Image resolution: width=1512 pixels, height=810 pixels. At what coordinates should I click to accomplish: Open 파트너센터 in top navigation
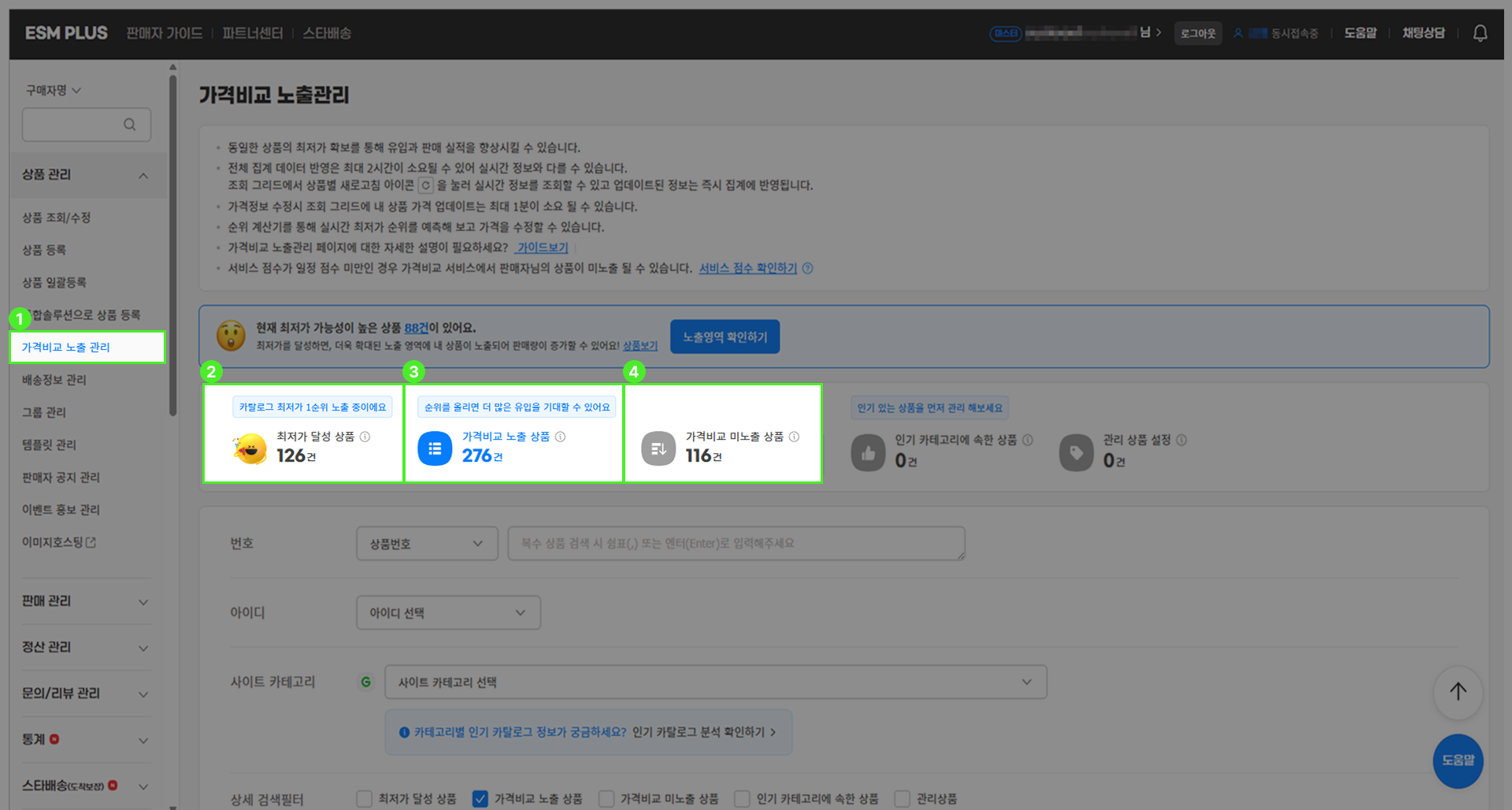pos(253,33)
